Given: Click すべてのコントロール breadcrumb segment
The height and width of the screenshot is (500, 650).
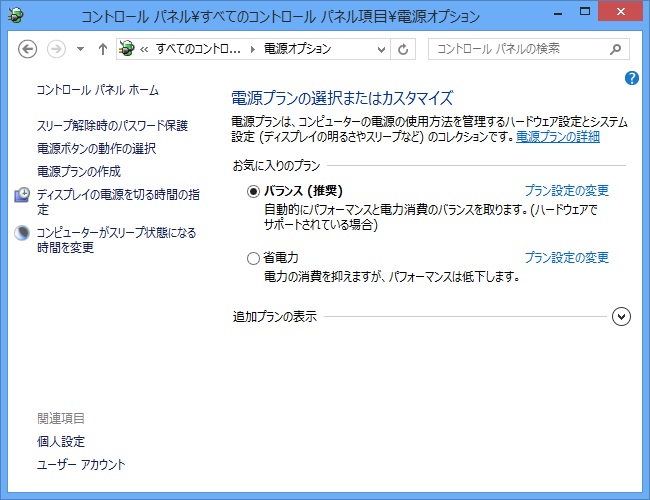Looking at the screenshot, I should point(198,49).
